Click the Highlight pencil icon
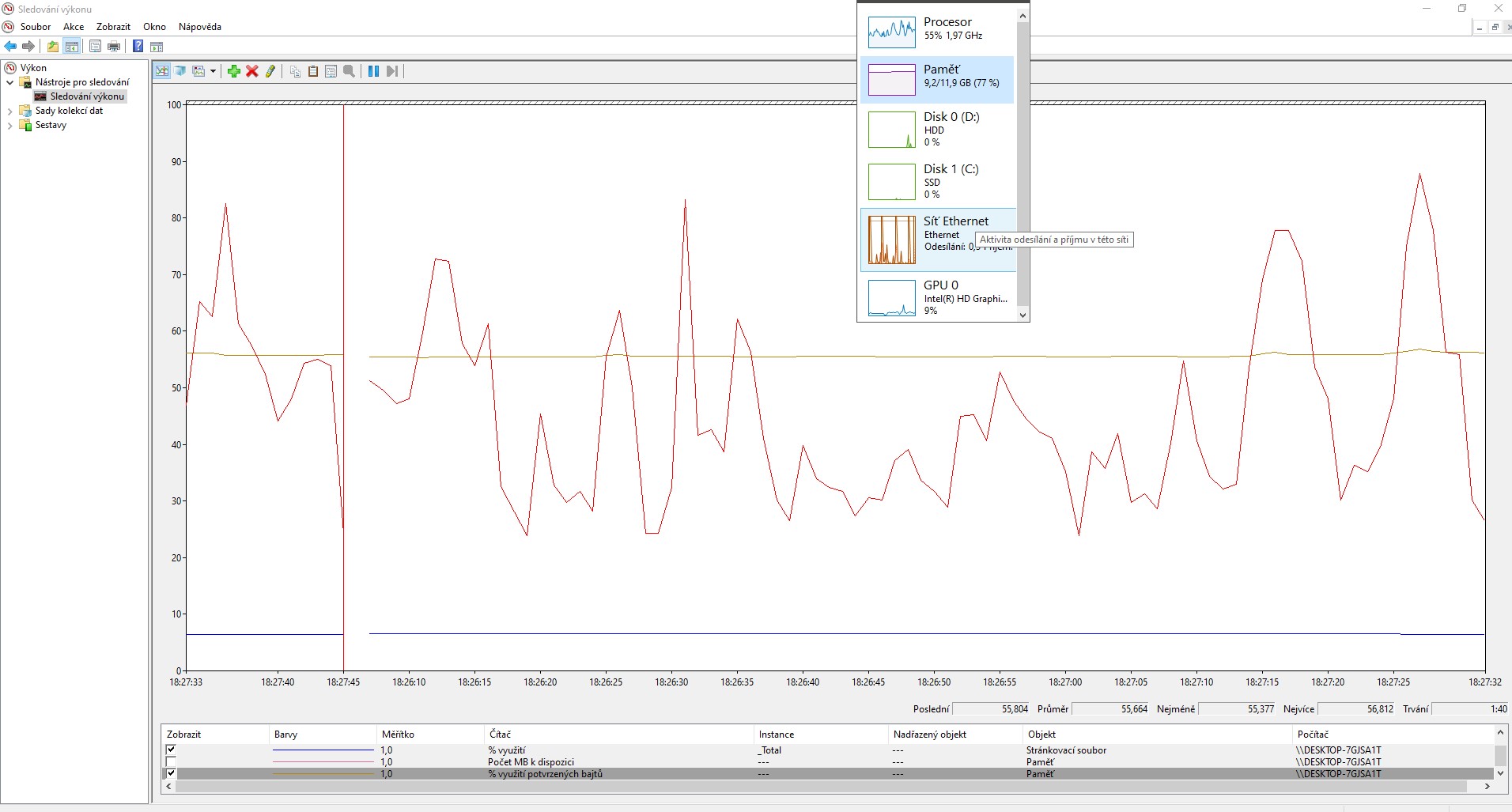The width and height of the screenshot is (1512, 812). click(270, 71)
